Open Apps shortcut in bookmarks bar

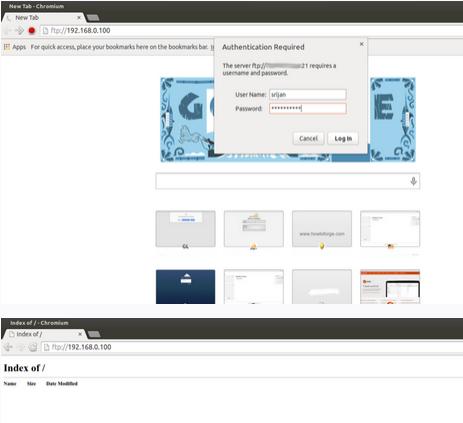15,47
